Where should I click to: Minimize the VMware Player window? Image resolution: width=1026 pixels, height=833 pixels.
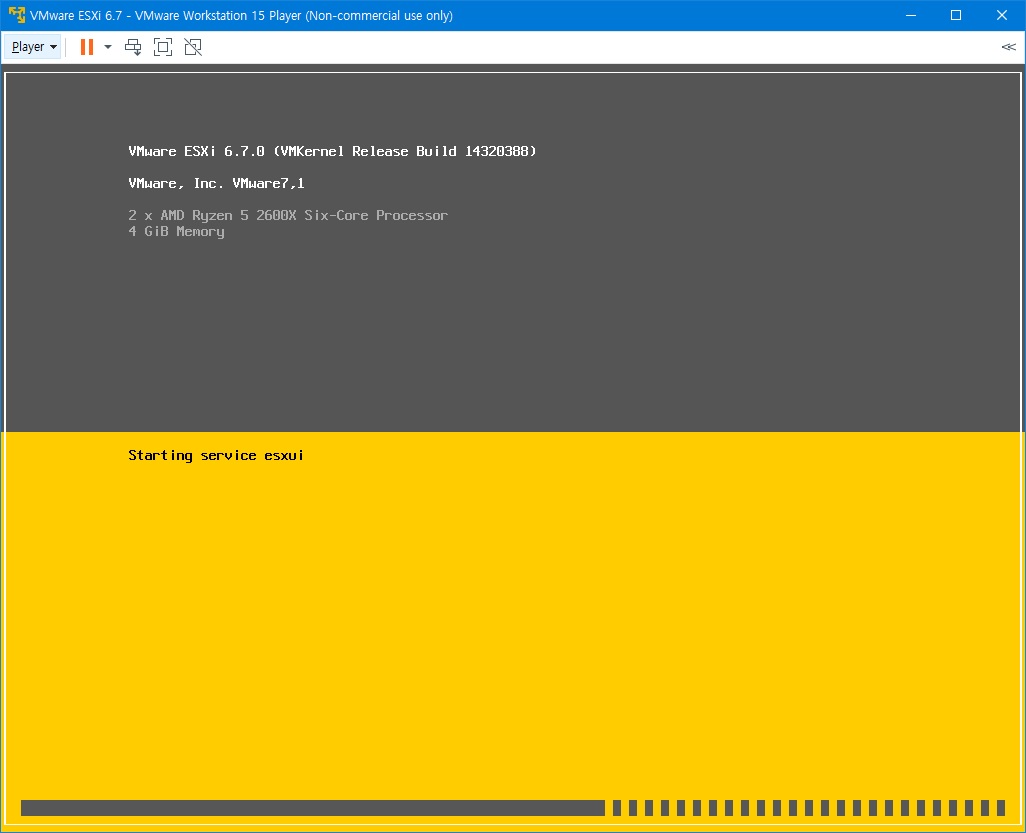[910, 15]
